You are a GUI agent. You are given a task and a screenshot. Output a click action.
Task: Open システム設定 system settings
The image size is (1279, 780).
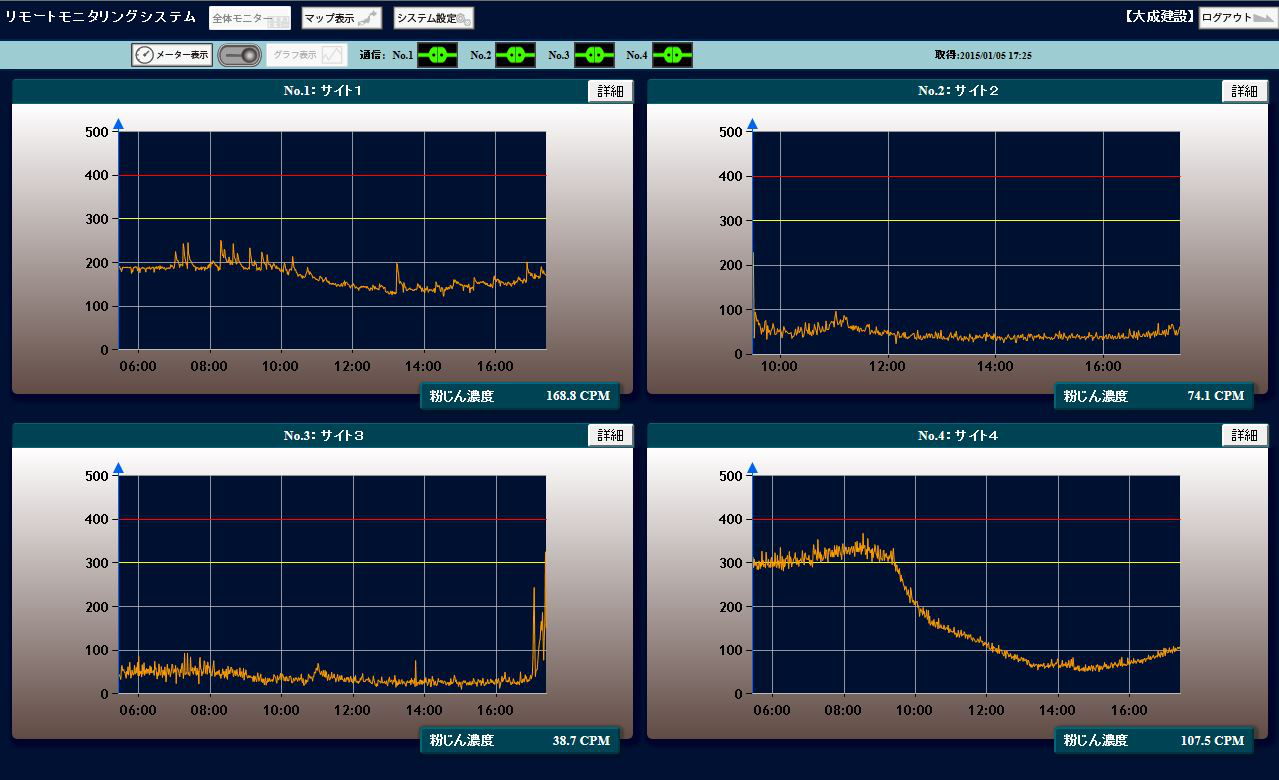[434, 18]
